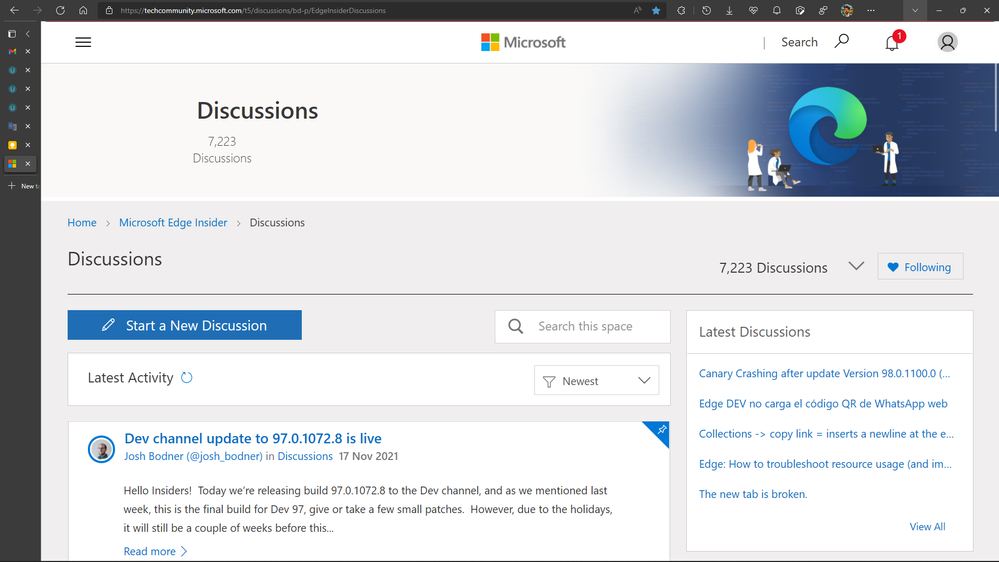Image resolution: width=999 pixels, height=562 pixels.
Task: View site information via the padlock
Action: pos(109,10)
